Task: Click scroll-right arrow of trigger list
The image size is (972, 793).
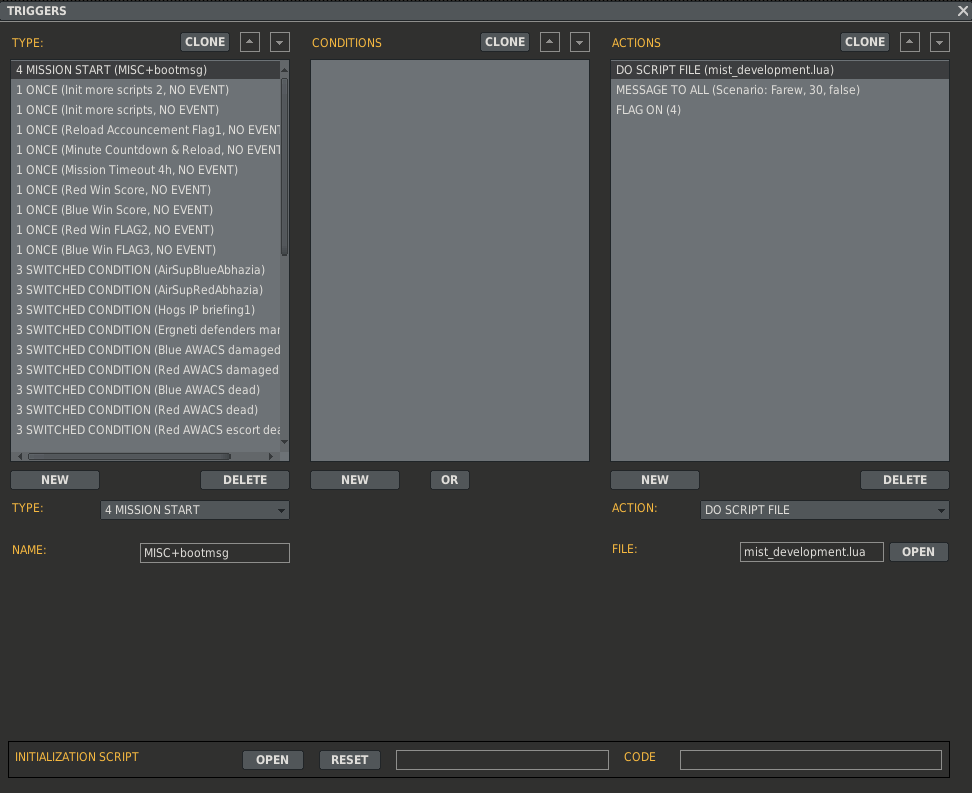Action: point(270,456)
